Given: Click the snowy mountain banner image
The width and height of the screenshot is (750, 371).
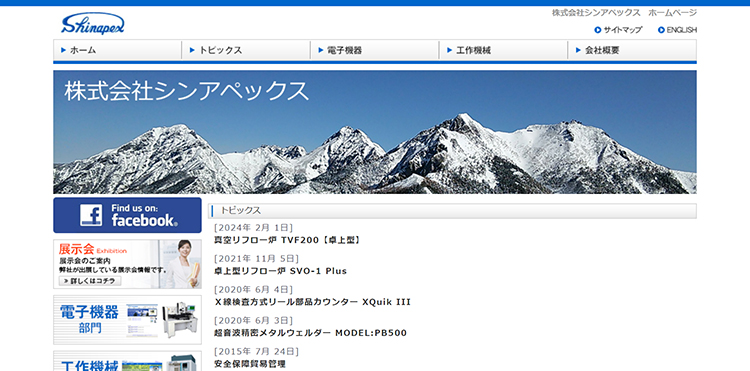Looking at the screenshot, I should coord(375,132).
